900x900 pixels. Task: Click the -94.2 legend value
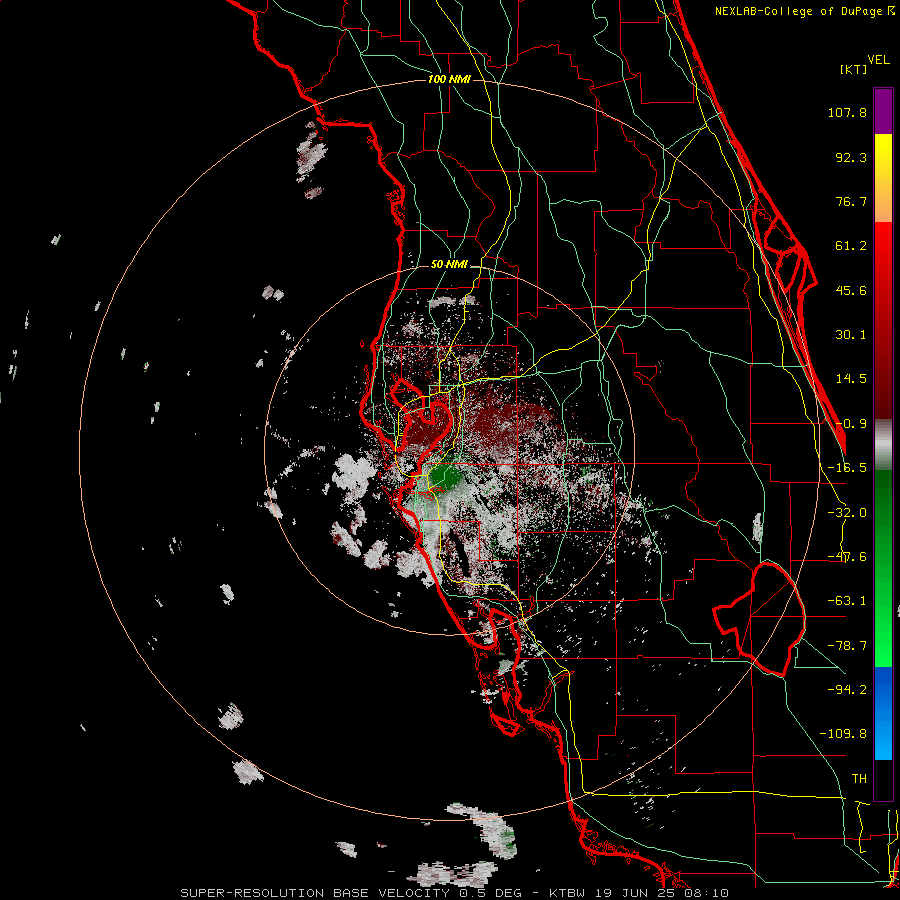click(x=847, y=690)
